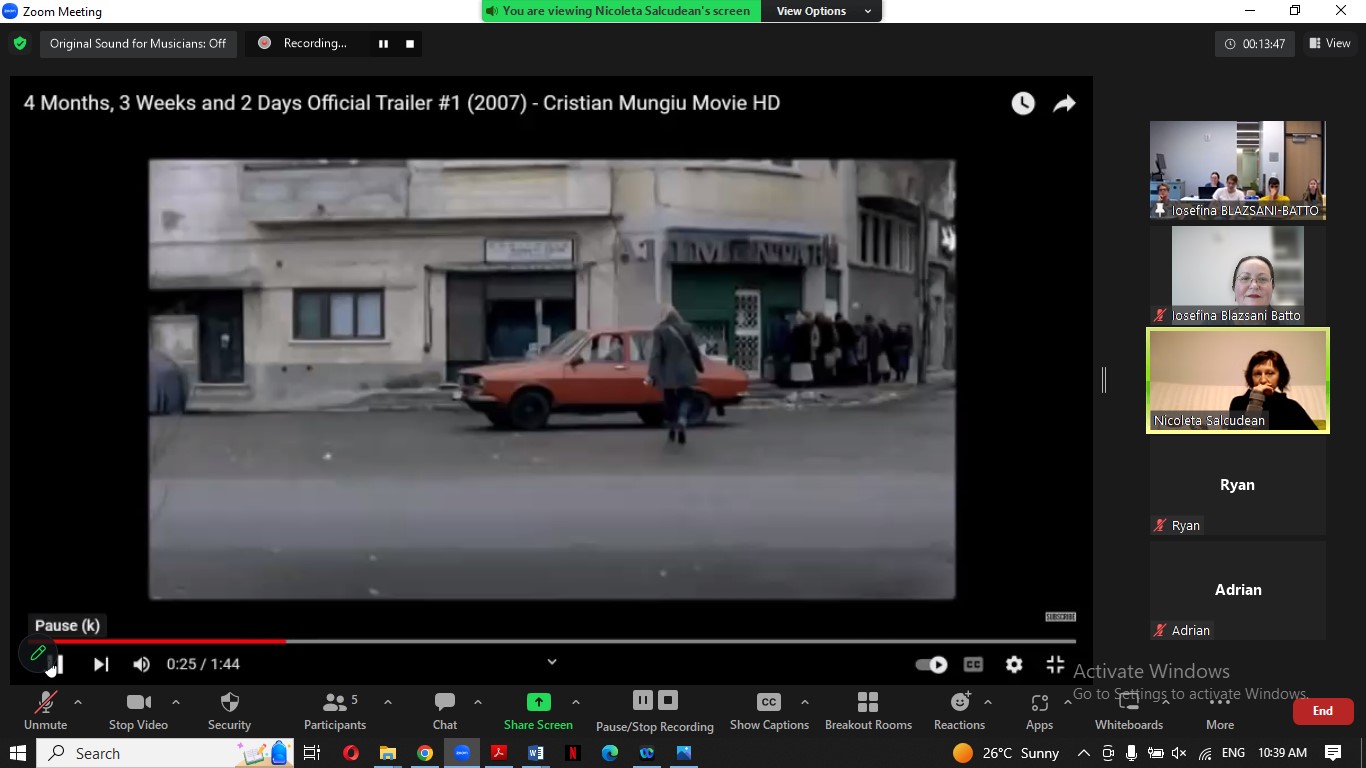
Task: Select Iosefina Blazsani Batto webcam tile
Action: point(1238,275)
